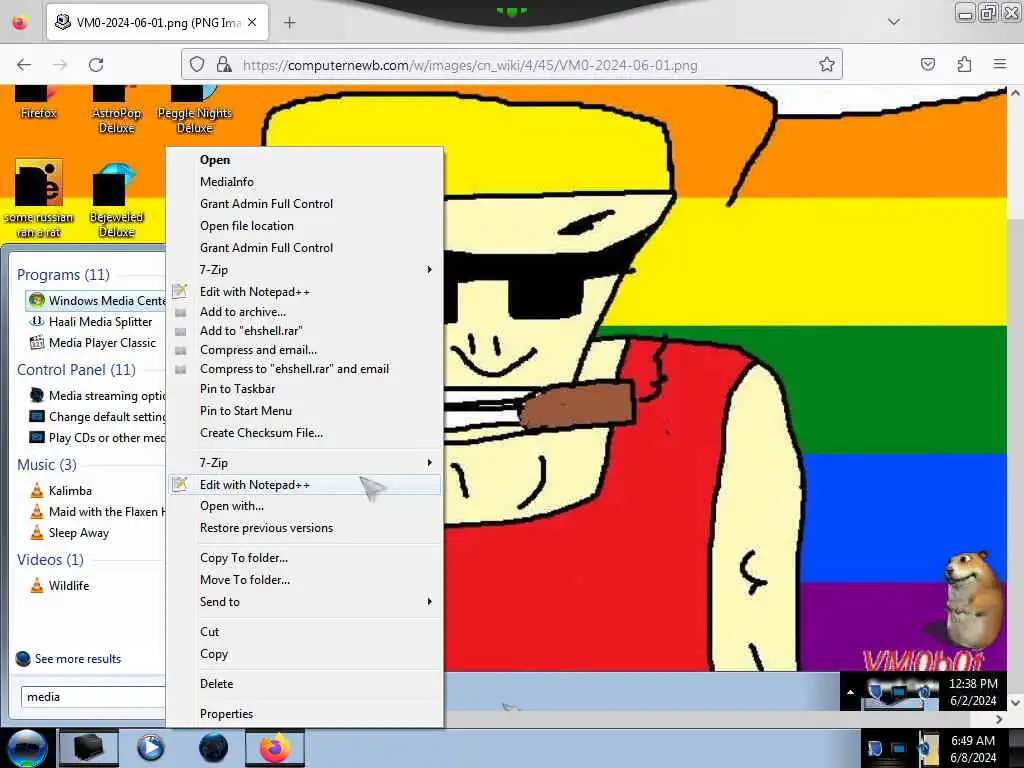Open Windows Media Player from the taskbar
The width and height of the screenshot is (1024, 768).
point(150,748)
